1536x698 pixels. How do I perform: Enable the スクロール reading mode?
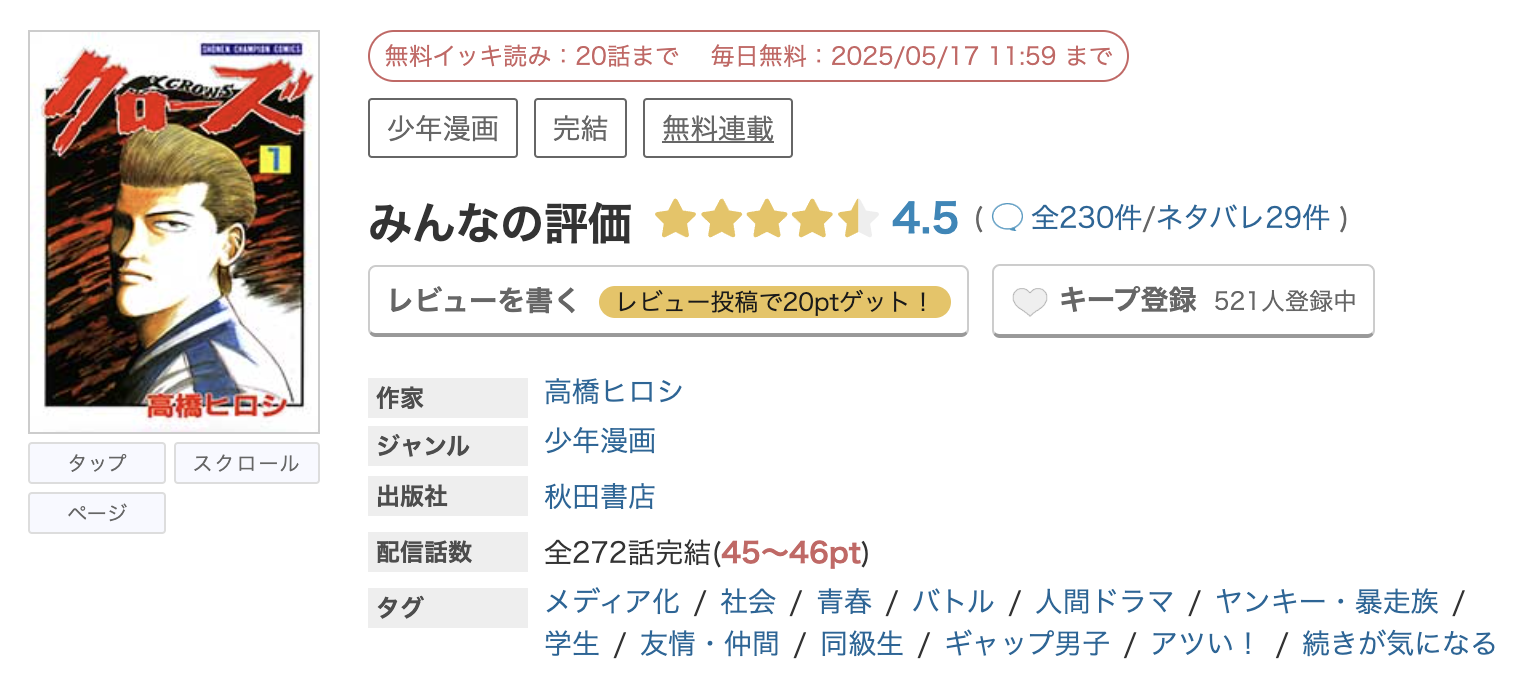(x=246, y=462)
